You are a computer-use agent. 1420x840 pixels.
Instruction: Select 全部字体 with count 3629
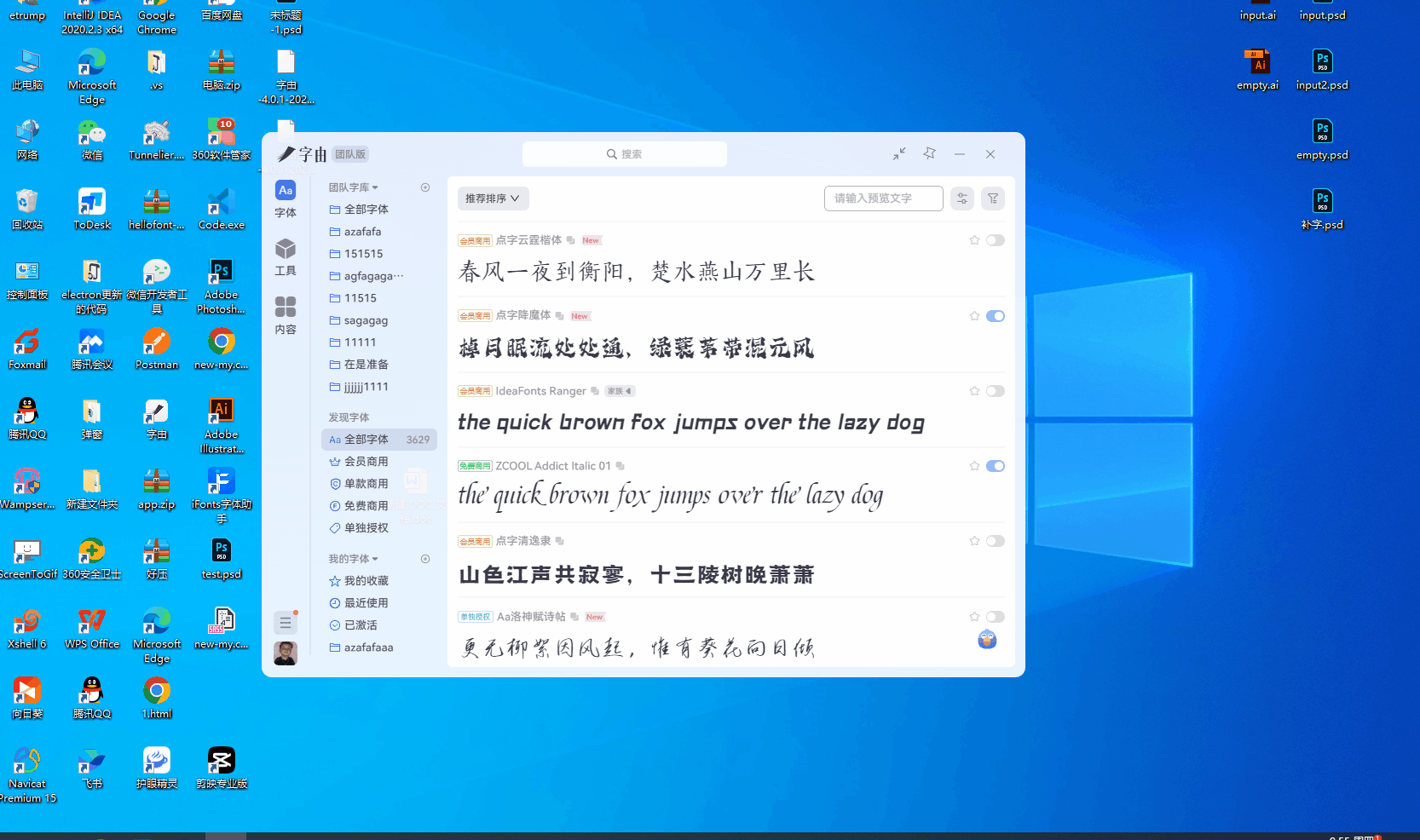point(379,440)
